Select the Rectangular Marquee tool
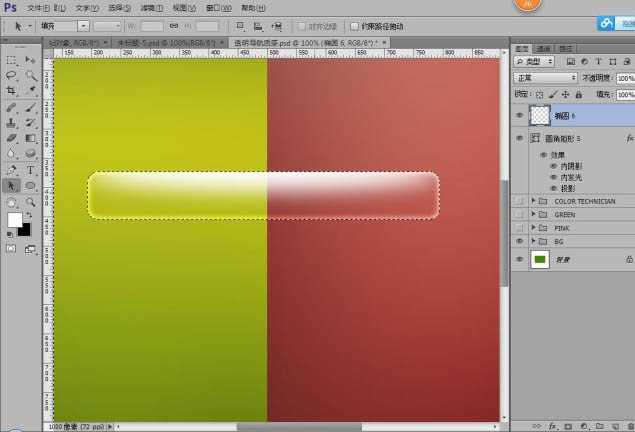Image resolution: width=635 pixels, height=432 pixels. [x=11, y=60]
